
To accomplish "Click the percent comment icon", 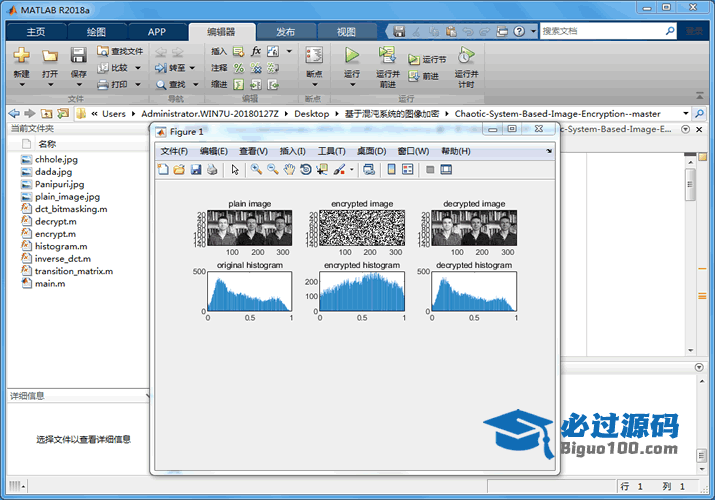I will coord(238,68).
